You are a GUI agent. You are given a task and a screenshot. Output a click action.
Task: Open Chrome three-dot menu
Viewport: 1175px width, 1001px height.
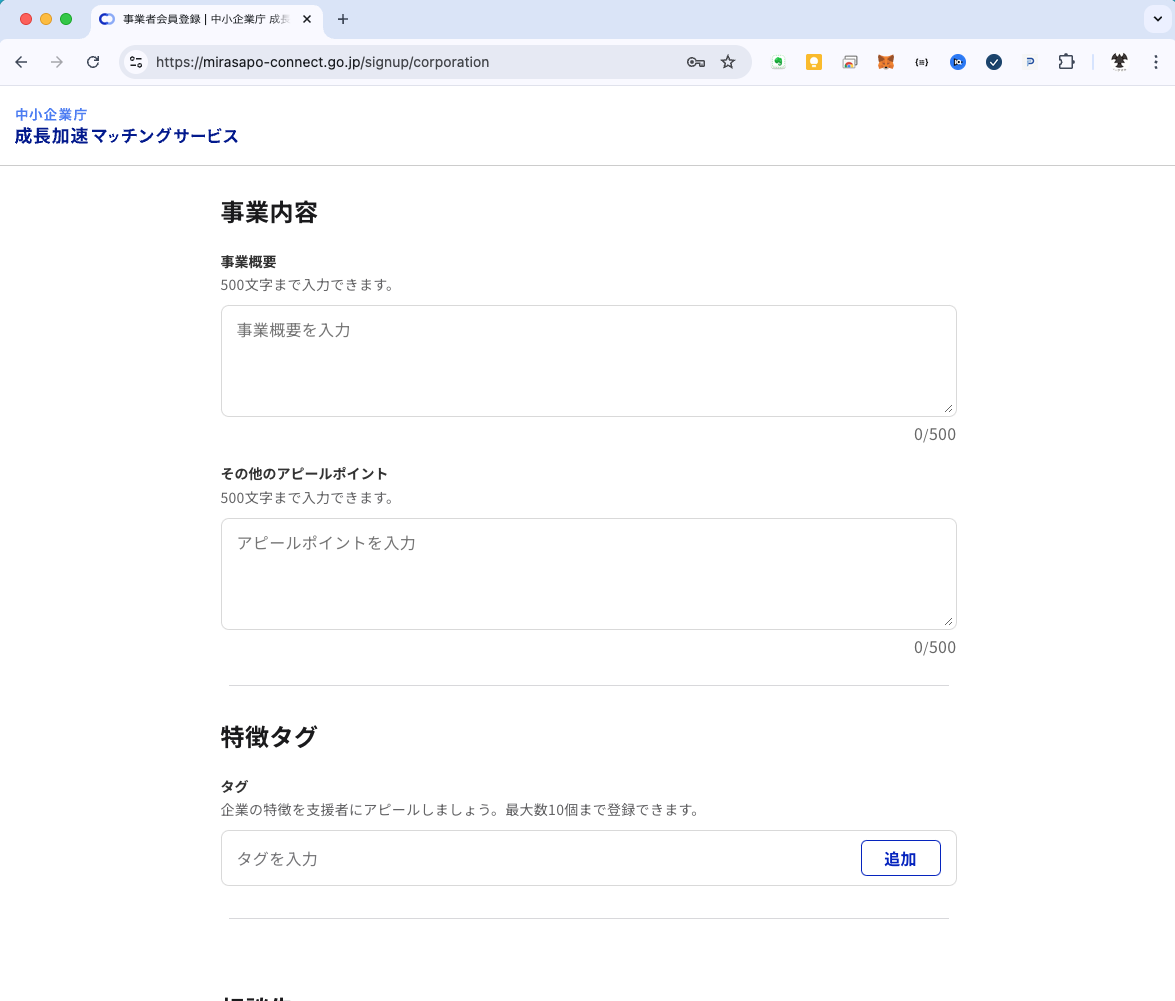[1156, 62]
